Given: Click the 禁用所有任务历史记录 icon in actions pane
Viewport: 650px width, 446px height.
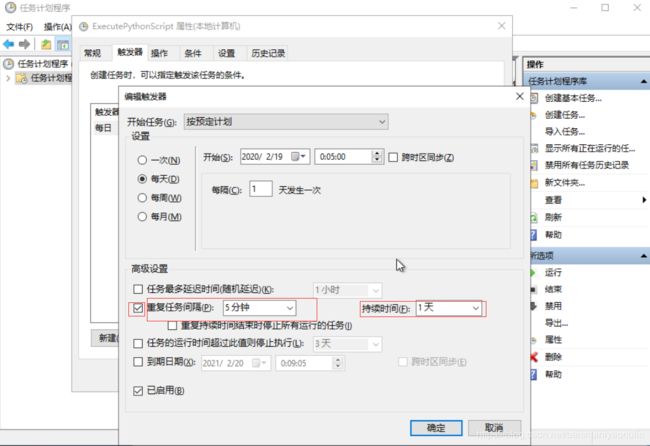Looking at the screenshot, I should point(534,165).
